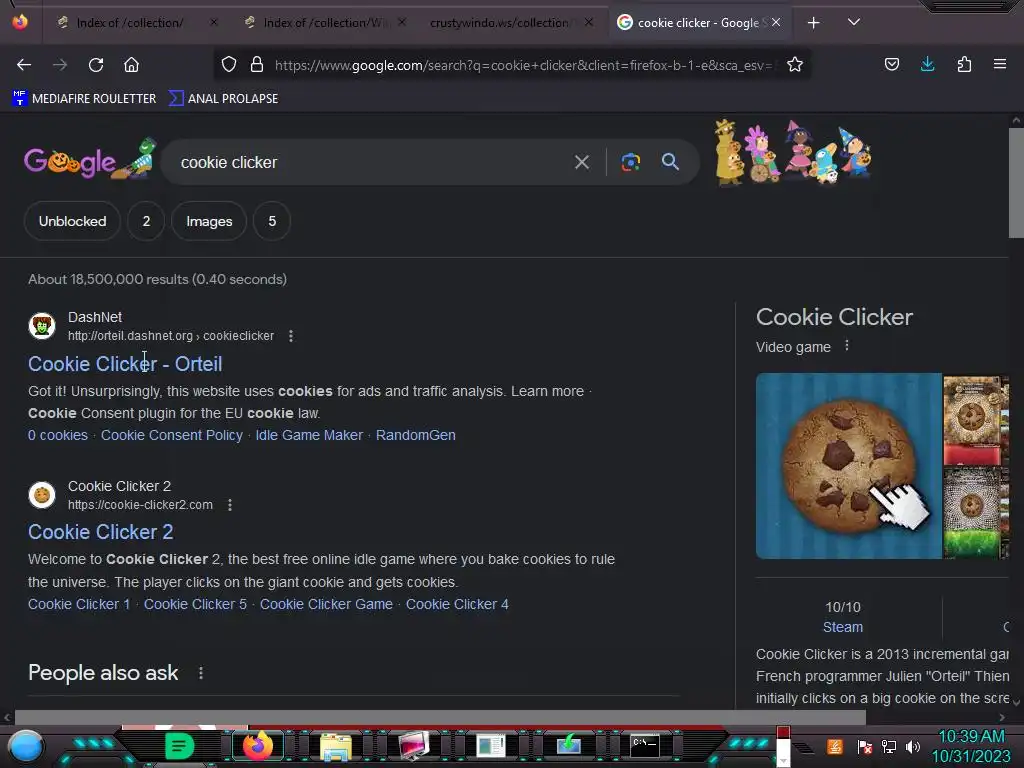Open knowledge panel Video game options
Image resolution: width=1024 pixels, height=768 pixels.
[x=846, y=345]
